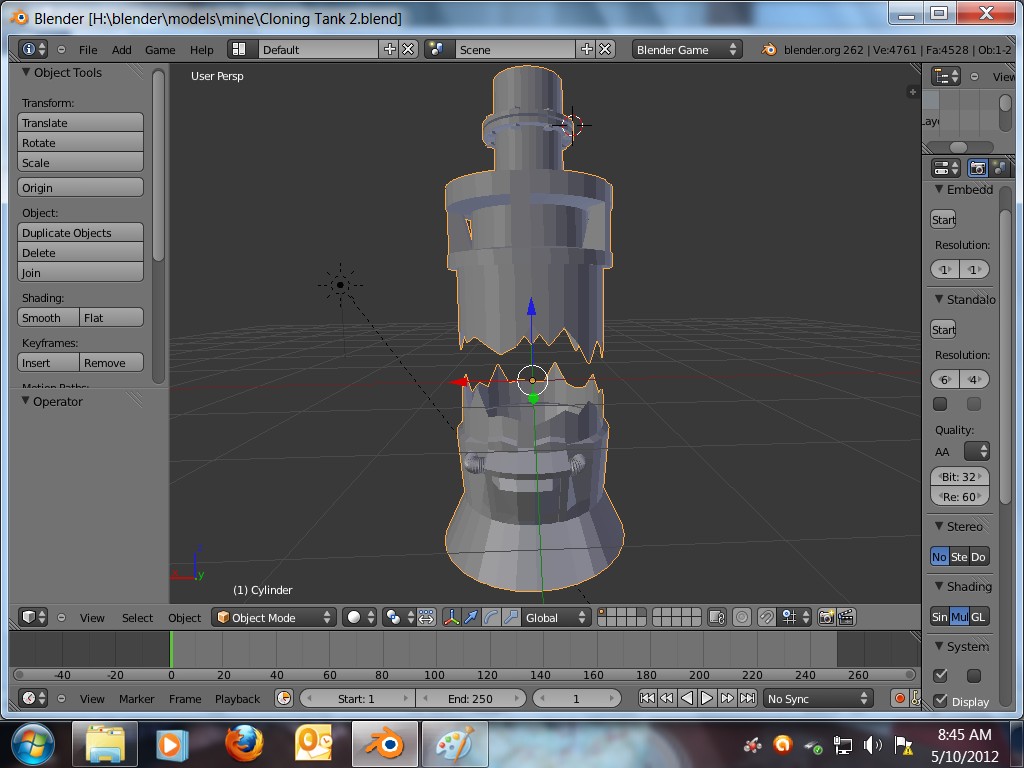This screenshot has width=1024, height=768.
Task: Click Start under the Standalone player panel
Action: (942, 329)
